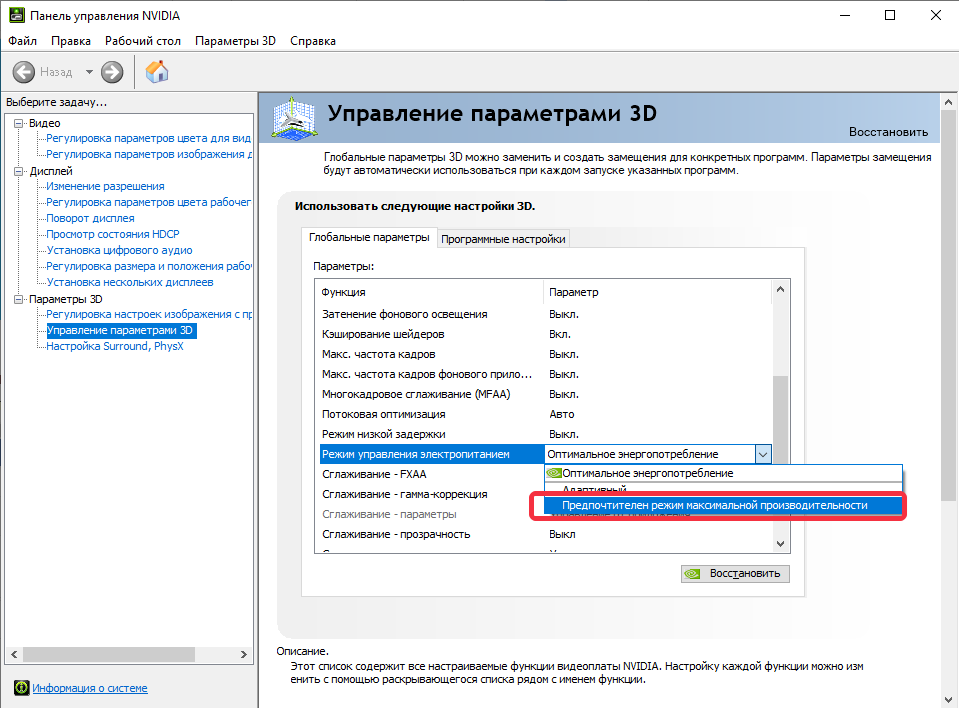Open Установка цифрового аудио task

pyautogui.click(x=119, y=250)
